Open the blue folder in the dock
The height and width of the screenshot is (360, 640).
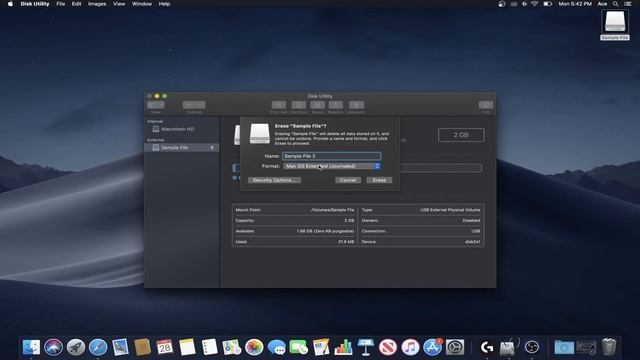point(564,347)
